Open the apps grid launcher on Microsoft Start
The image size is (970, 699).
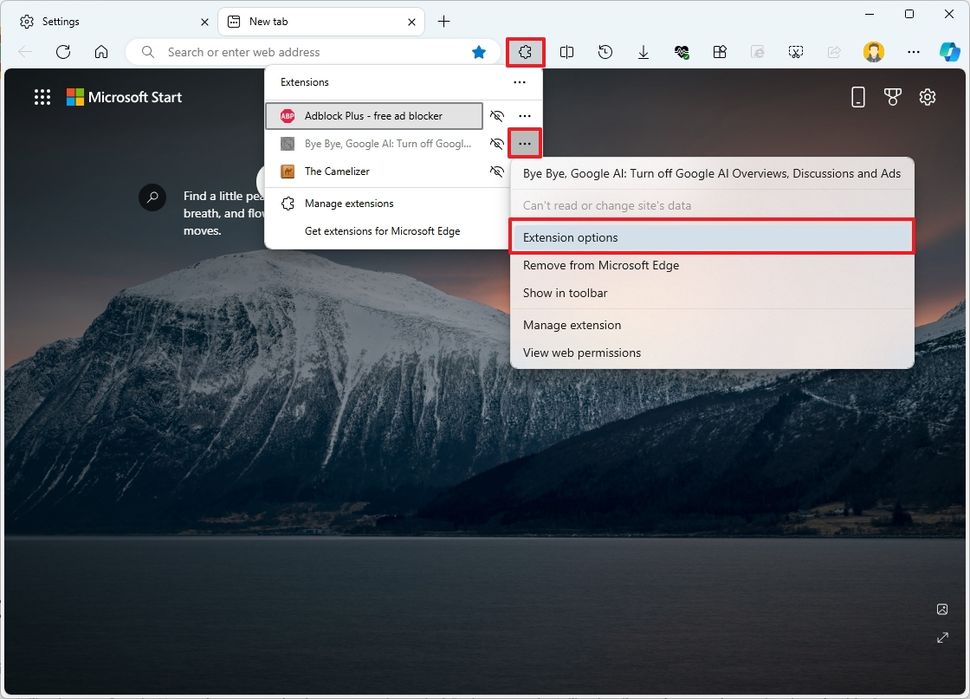(42, 97)
